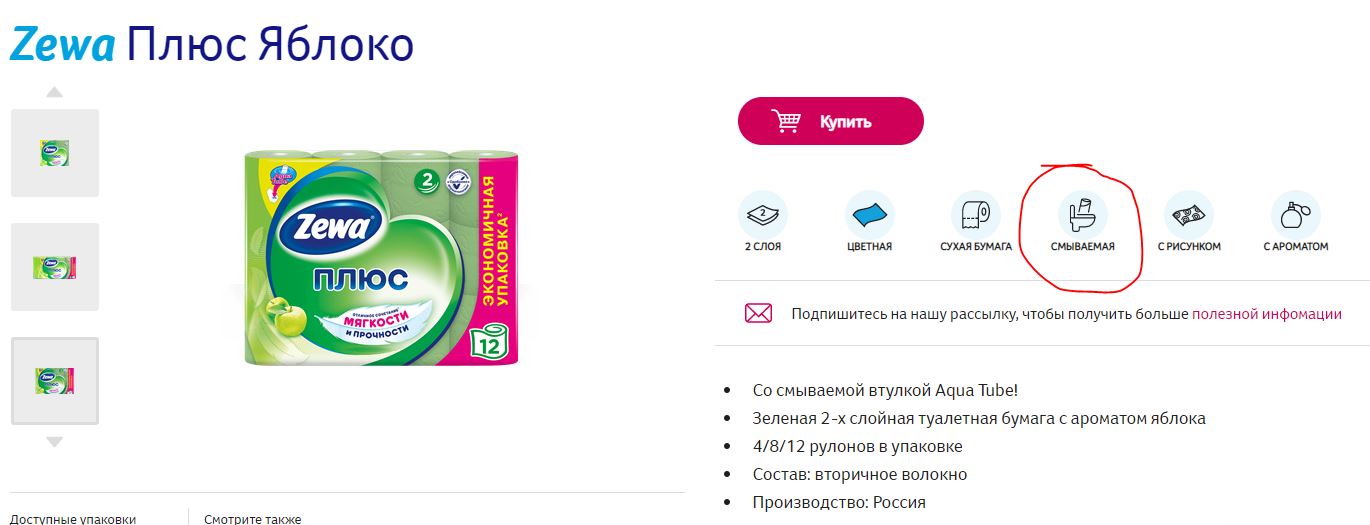
Task: Switch to the Смотрите также tab
Action: pyautogui.click(x=252, y=518)
